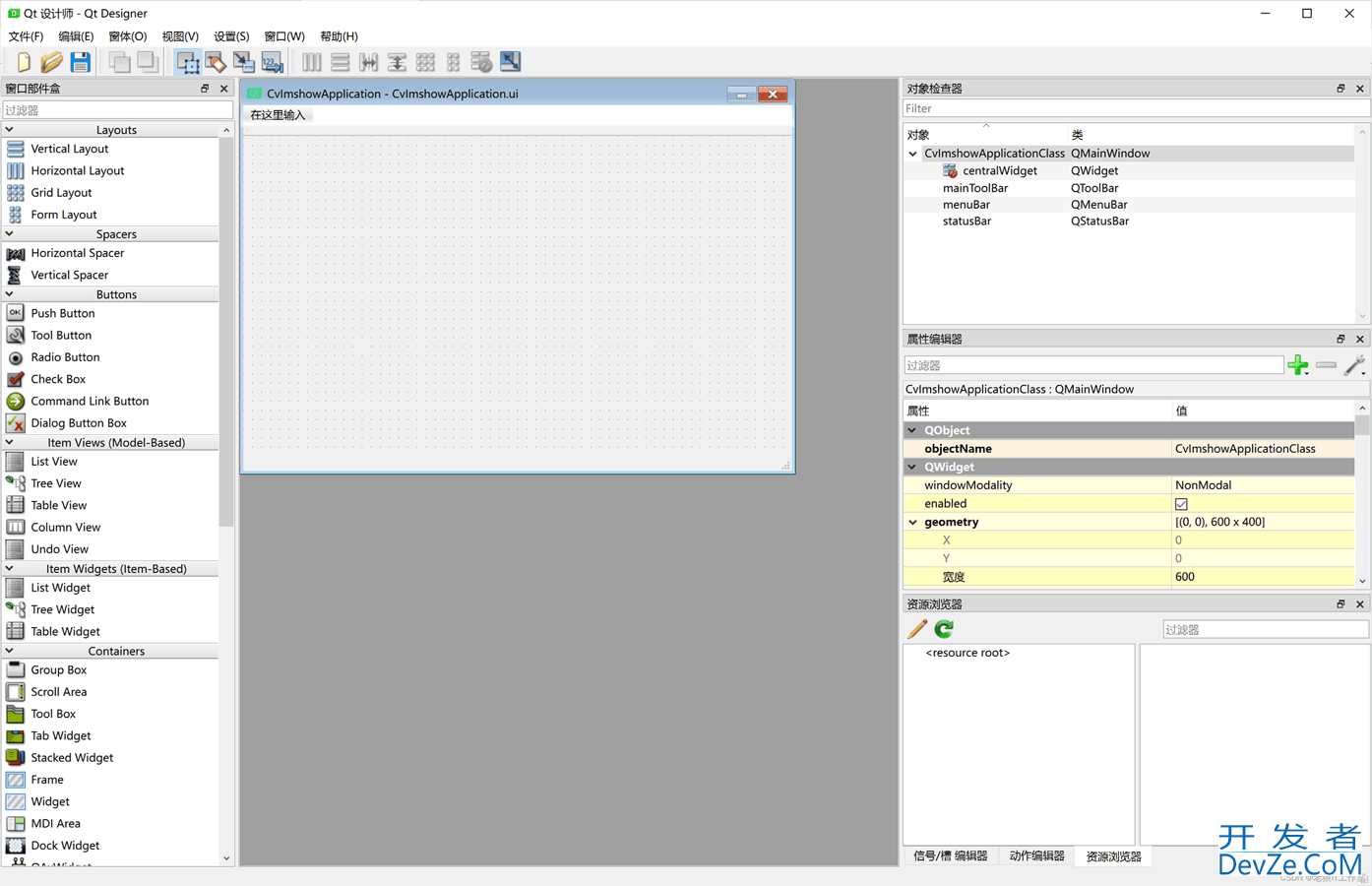Apply the Lay Out Vertically toolbar icon
The height and width of the screenshot is (886, 1372).
coord(340,62)
